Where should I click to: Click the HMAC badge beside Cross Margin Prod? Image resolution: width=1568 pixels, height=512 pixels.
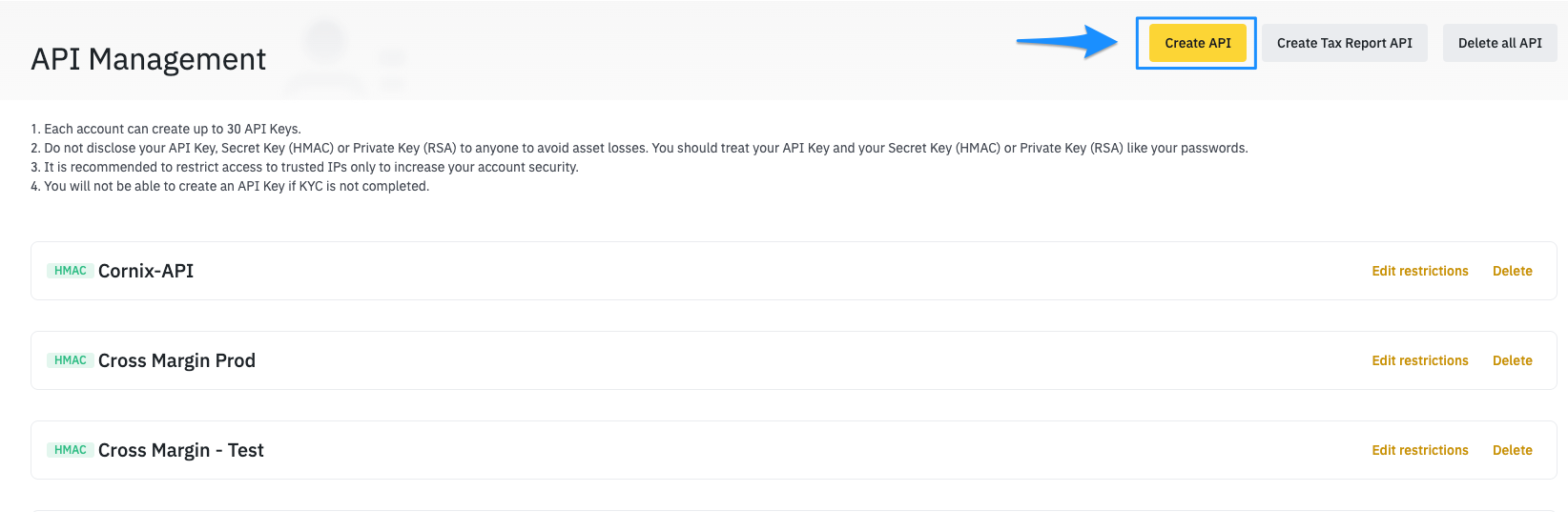click(x=71, y=360)
